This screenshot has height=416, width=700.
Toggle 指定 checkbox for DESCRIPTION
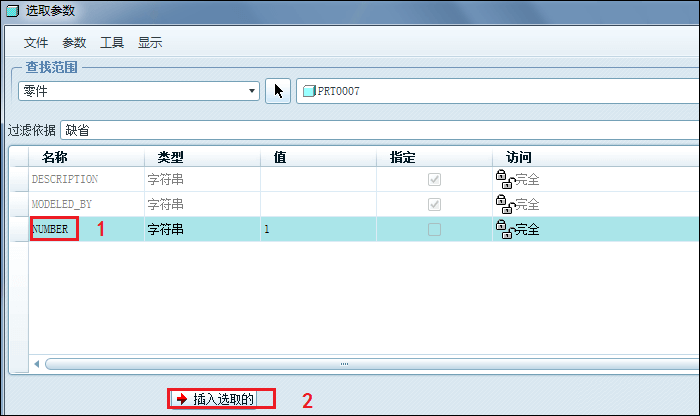pyautogui.click(x=434, y=179)
